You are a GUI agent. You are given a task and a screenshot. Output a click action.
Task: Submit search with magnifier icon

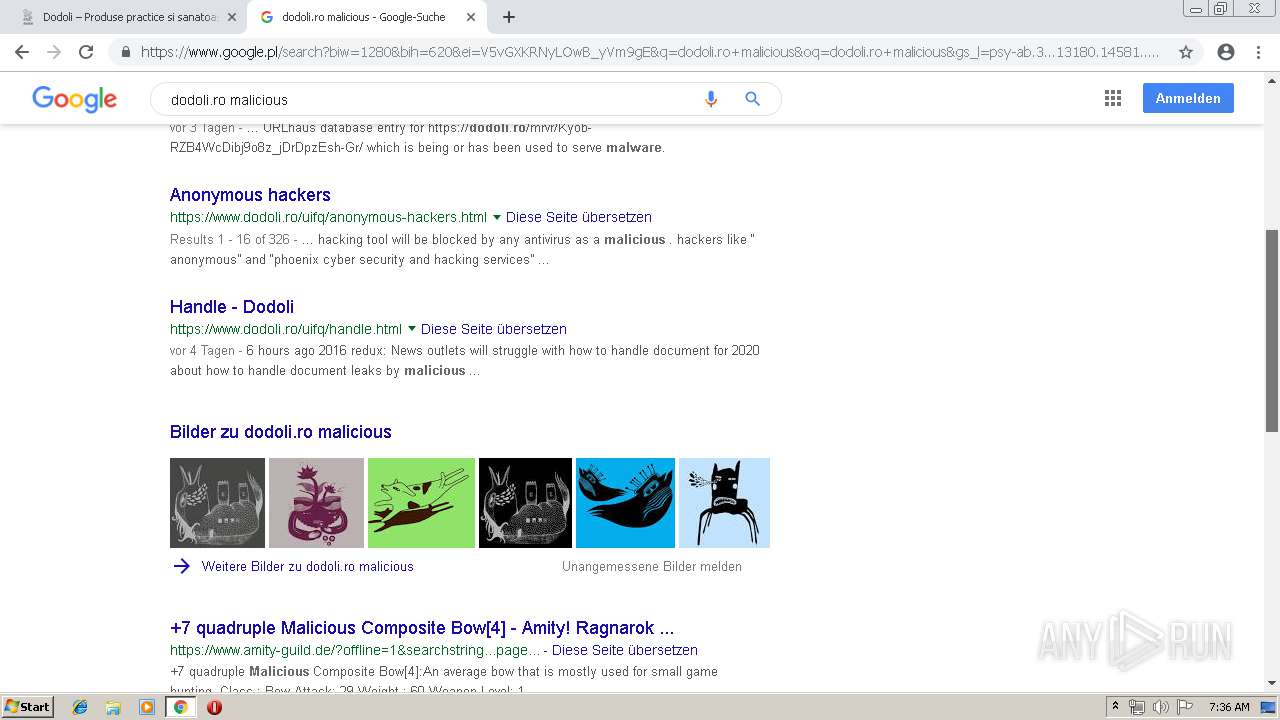(753, 99)
